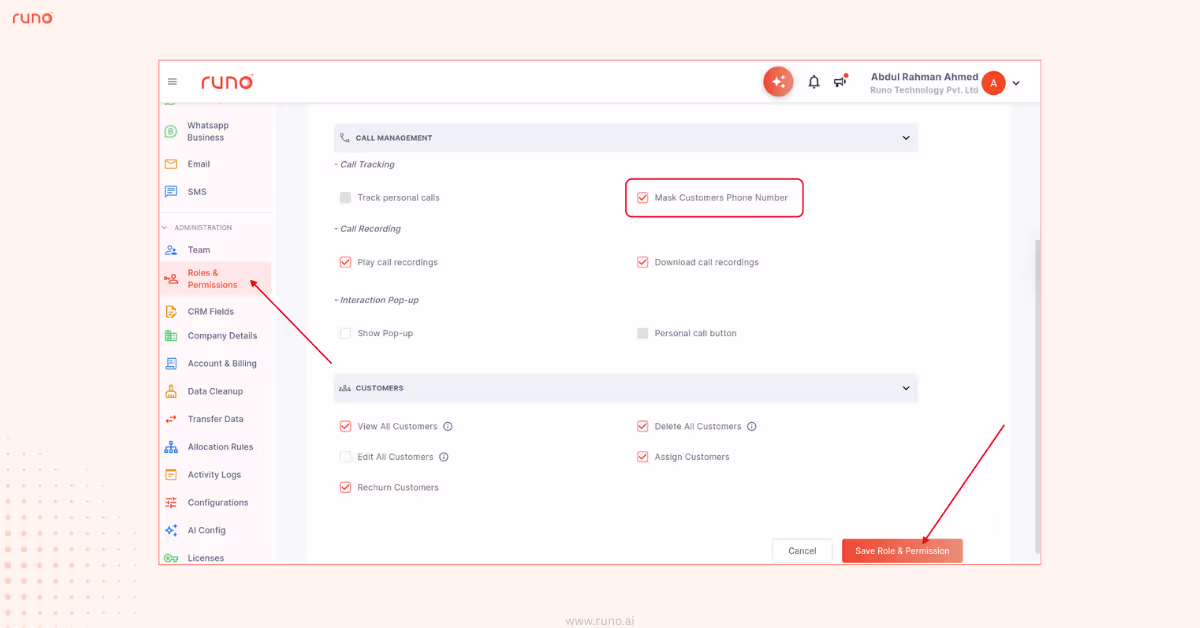Open the notifications bell icon
This screenshot has height=628, width=1200.
tap(814, 82)
